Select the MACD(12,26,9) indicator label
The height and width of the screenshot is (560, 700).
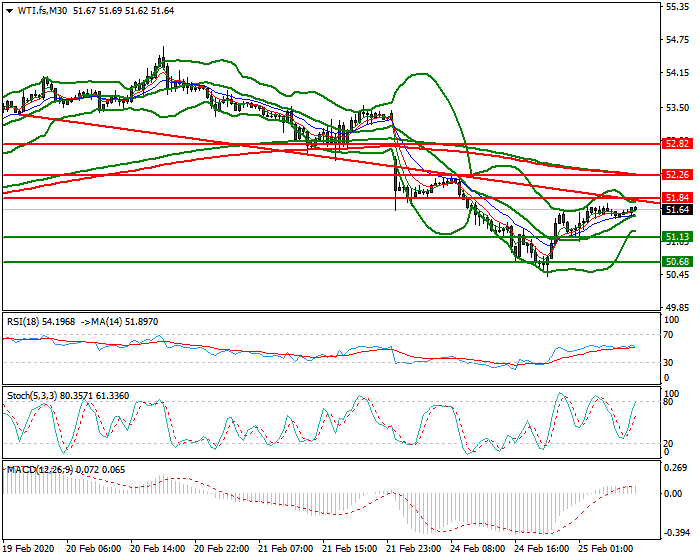pos(66,470)
